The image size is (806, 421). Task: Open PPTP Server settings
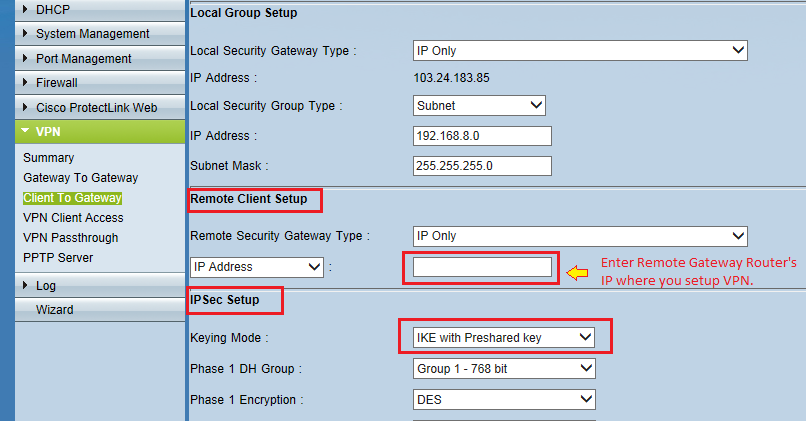click(x=58, y=258)
